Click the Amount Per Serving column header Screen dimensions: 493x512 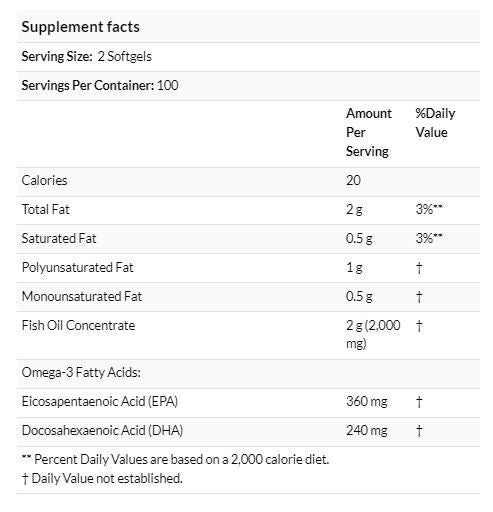pyautogui.click(x=369, y=132)
